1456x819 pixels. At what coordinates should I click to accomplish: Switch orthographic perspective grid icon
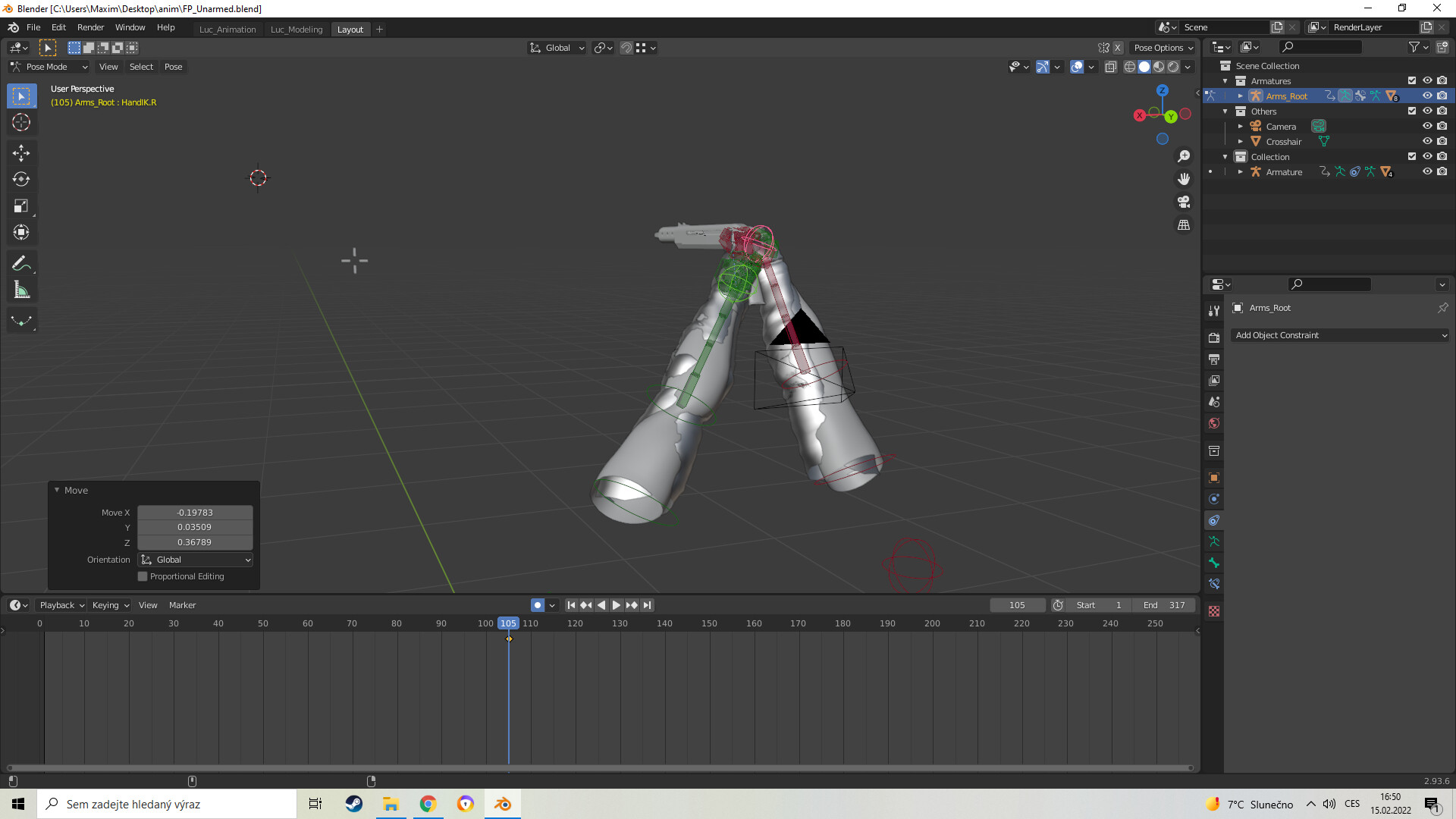(x=1184, y=224)
